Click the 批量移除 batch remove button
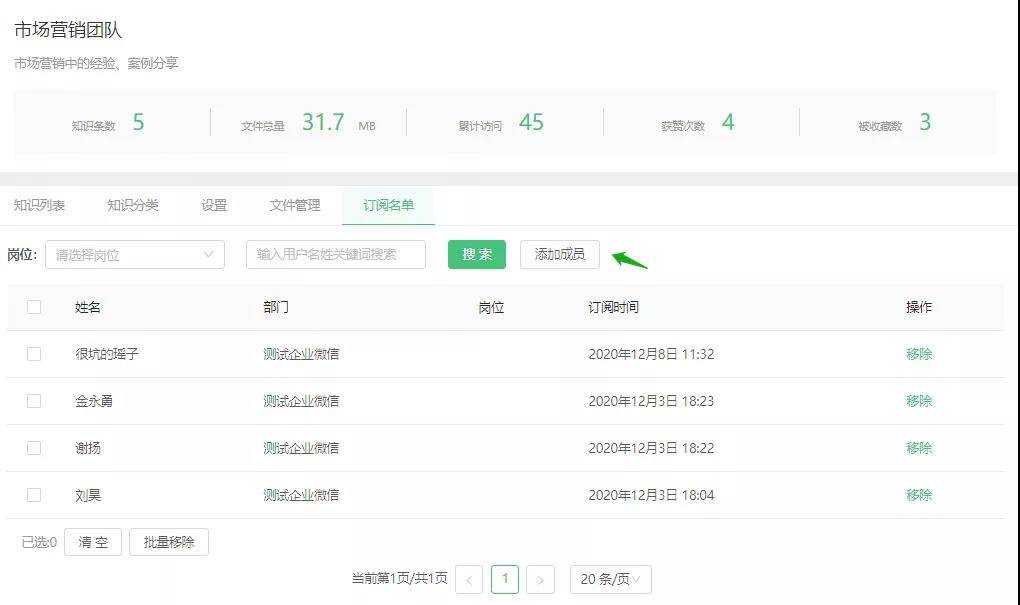Image resolution: width=1020 pixels, height=605 pixels. pos(169,542)
